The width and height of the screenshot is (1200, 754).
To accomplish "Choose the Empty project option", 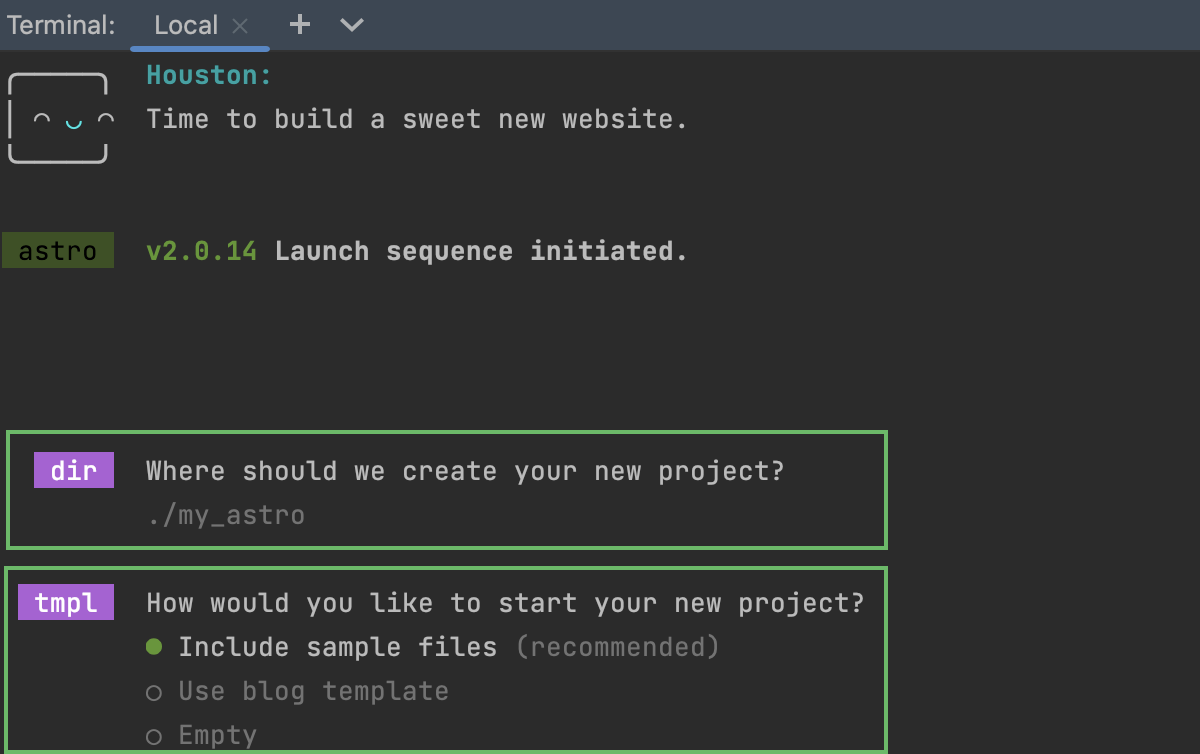I will click(x=216, y=733).
